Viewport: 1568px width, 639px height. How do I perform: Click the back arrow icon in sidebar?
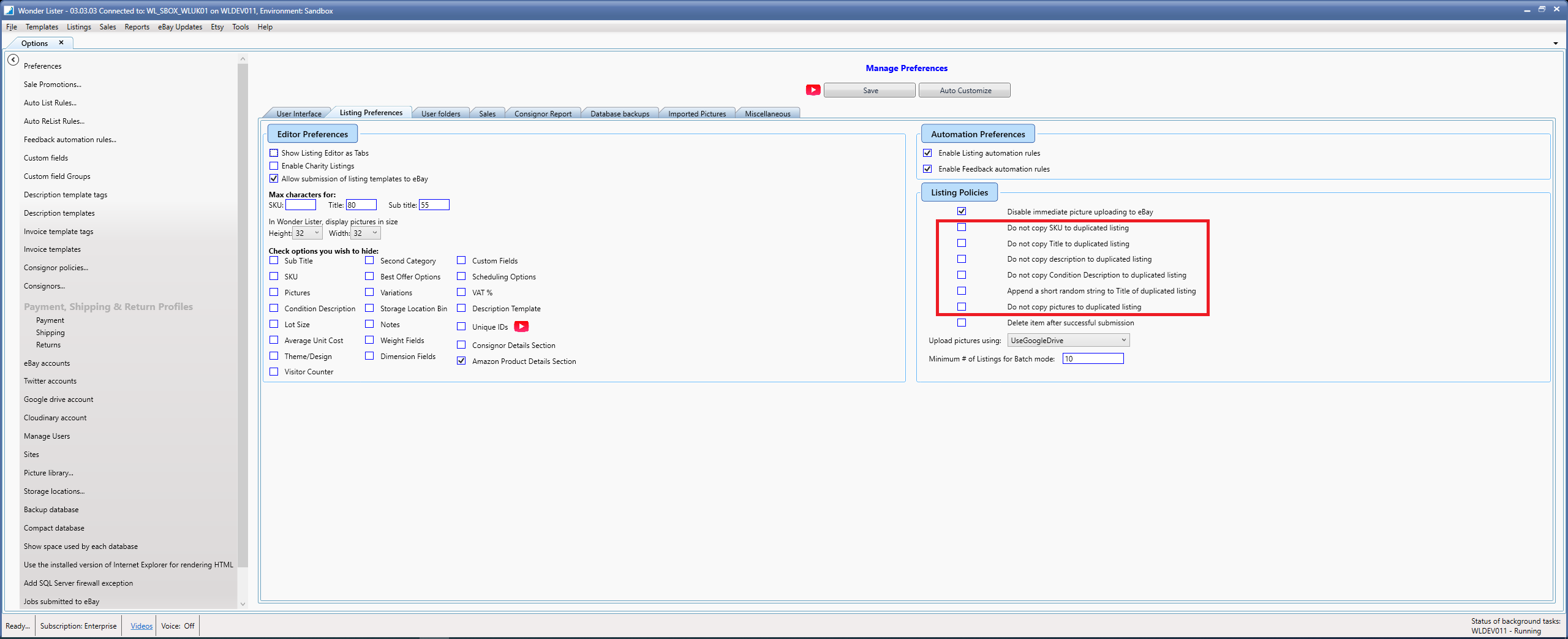13,60
